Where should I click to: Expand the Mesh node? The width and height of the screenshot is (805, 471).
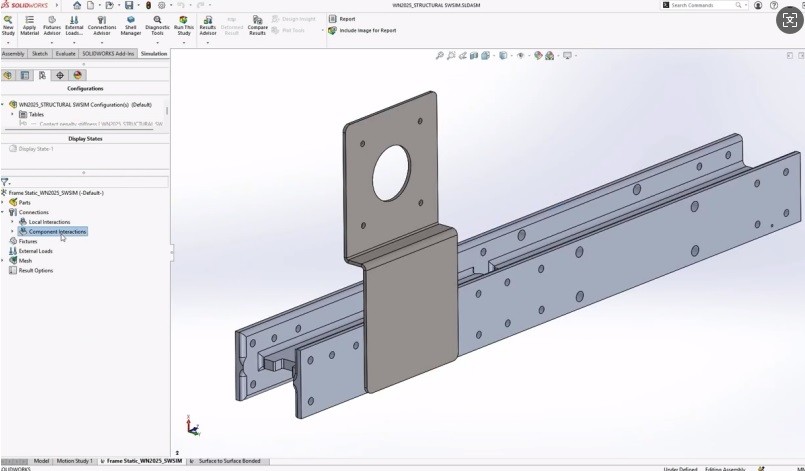(3, 261)
